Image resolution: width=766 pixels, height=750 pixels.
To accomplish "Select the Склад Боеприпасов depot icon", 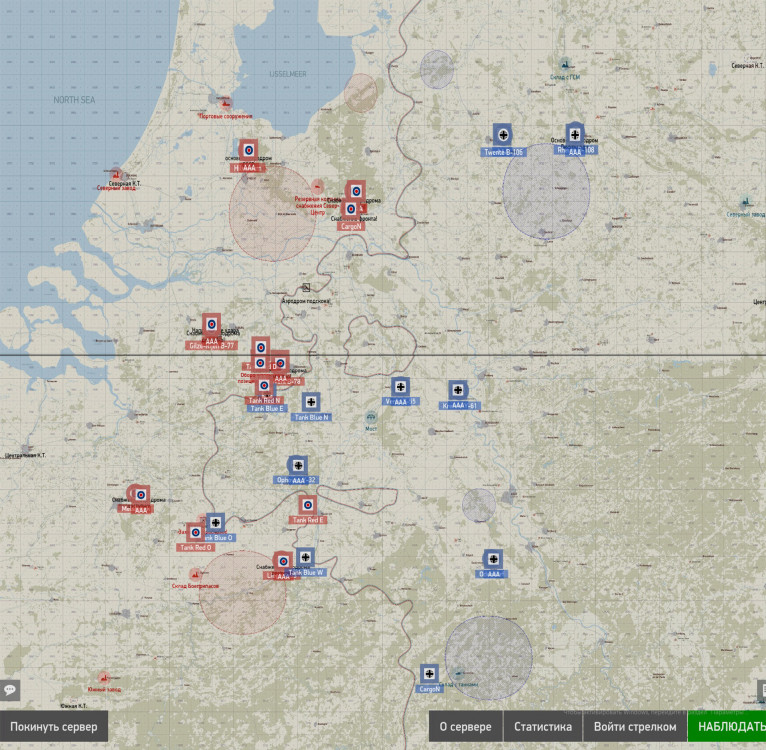I will coord(195,574).
